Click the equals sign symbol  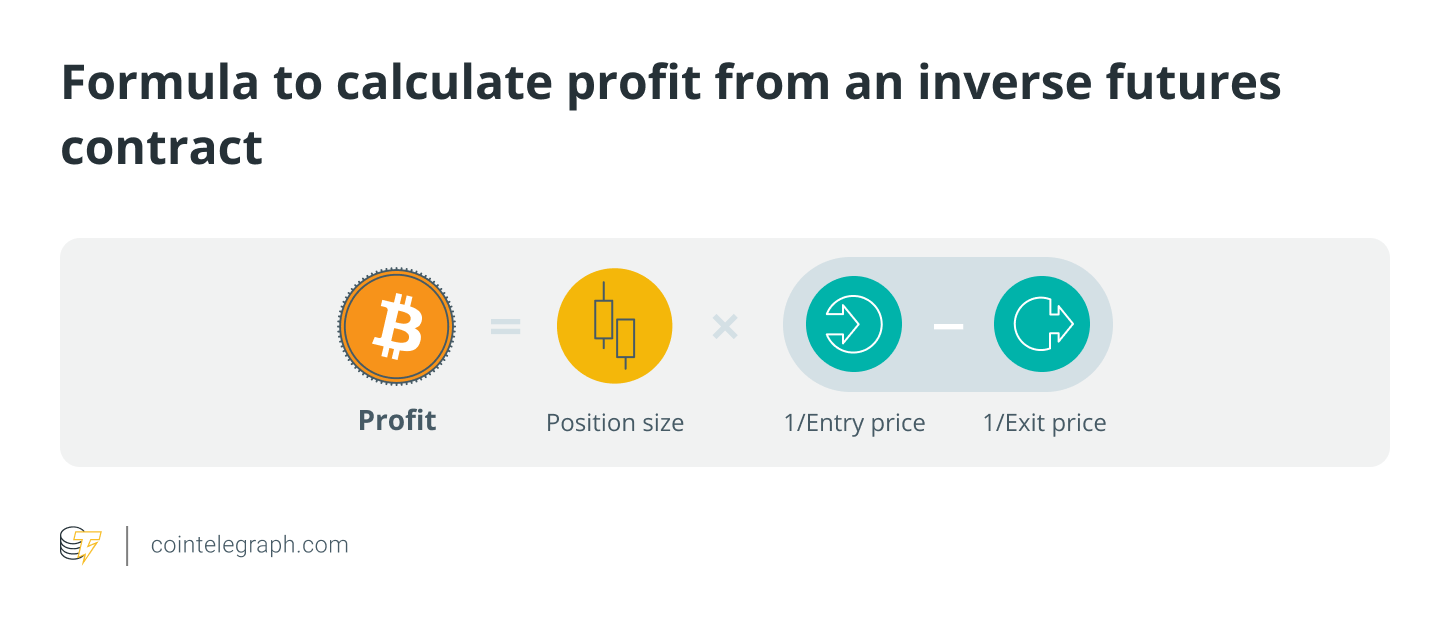pos(506,326)
